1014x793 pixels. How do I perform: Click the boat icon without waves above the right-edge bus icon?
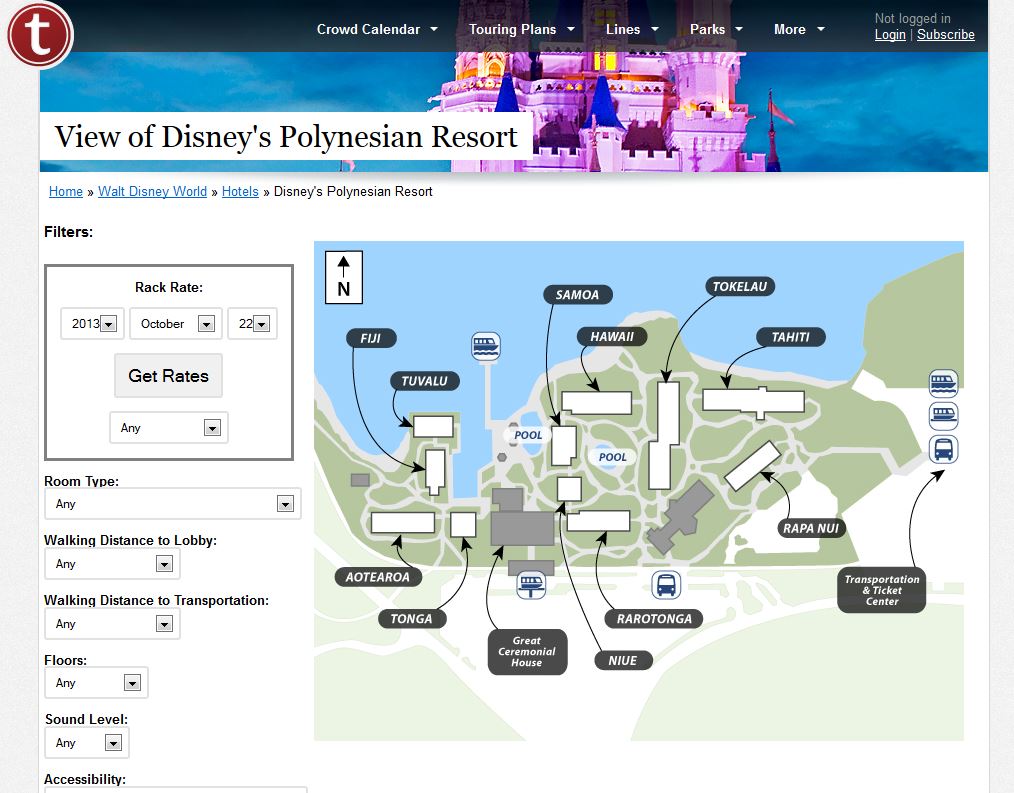pos(943,415)
